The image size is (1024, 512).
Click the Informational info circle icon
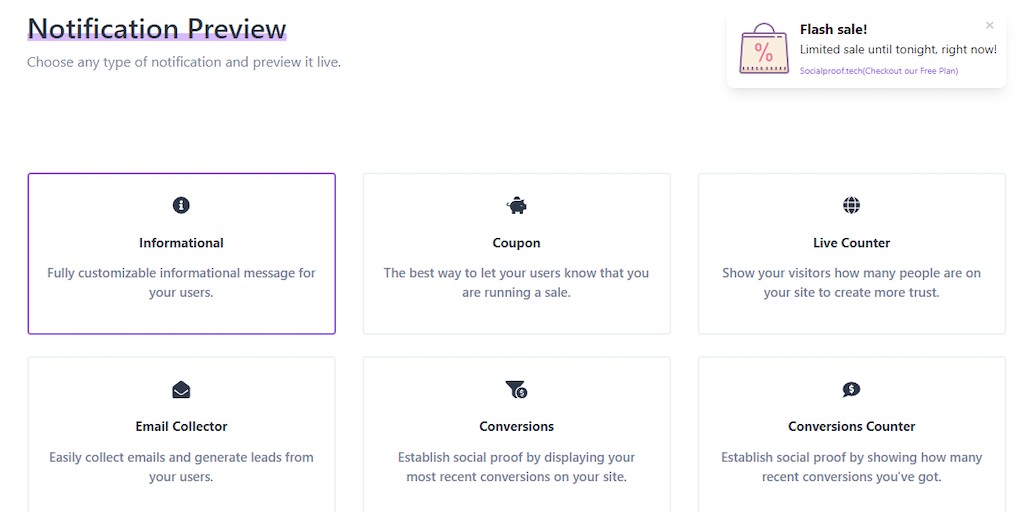pos(181,205)
